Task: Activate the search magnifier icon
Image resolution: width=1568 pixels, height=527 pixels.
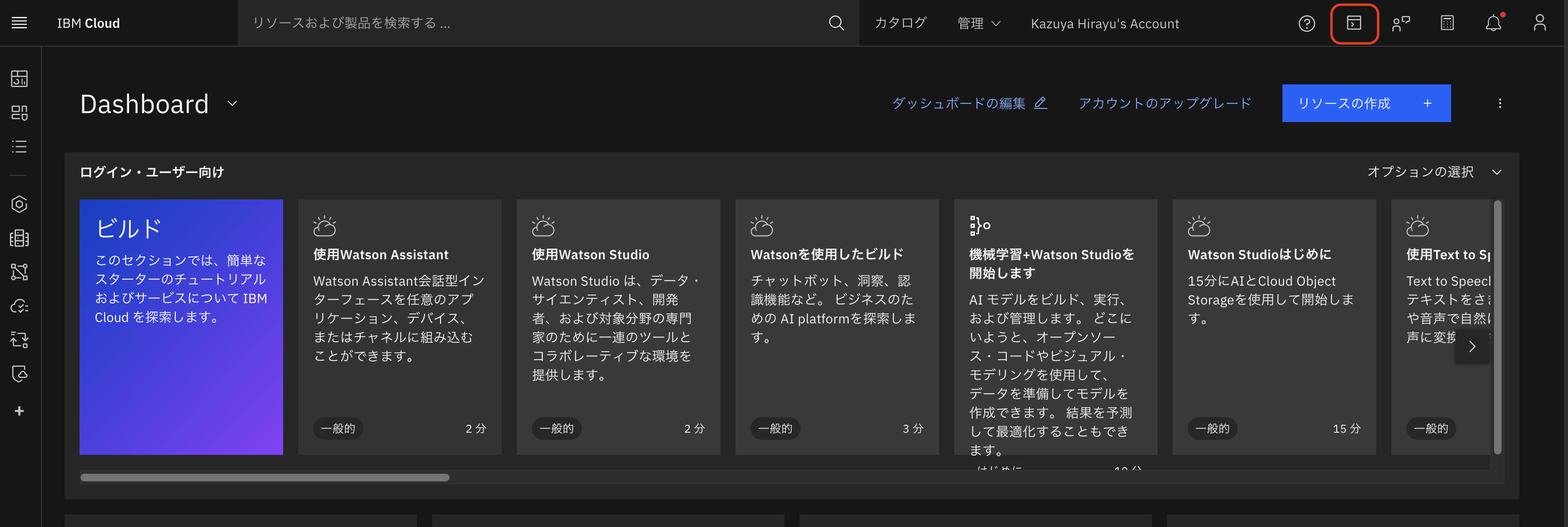Action: (836, 23)
